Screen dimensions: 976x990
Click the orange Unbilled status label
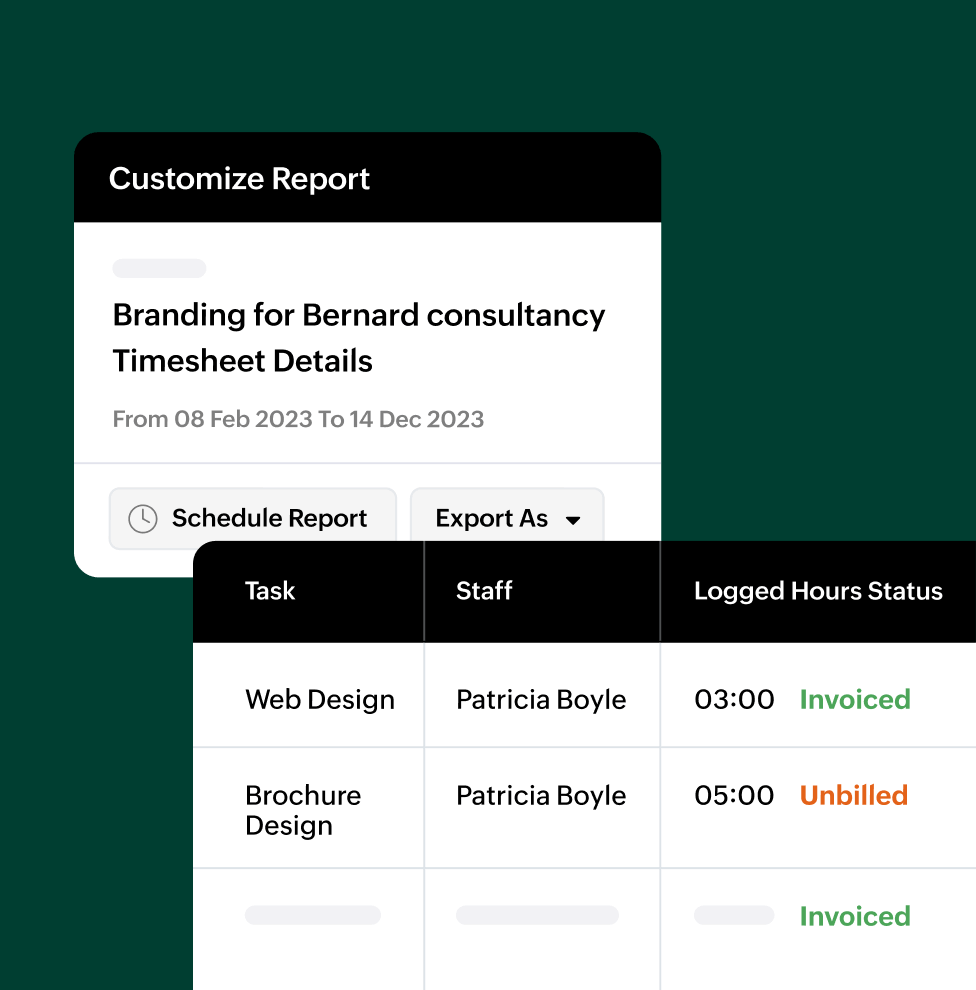pos(854,795)
